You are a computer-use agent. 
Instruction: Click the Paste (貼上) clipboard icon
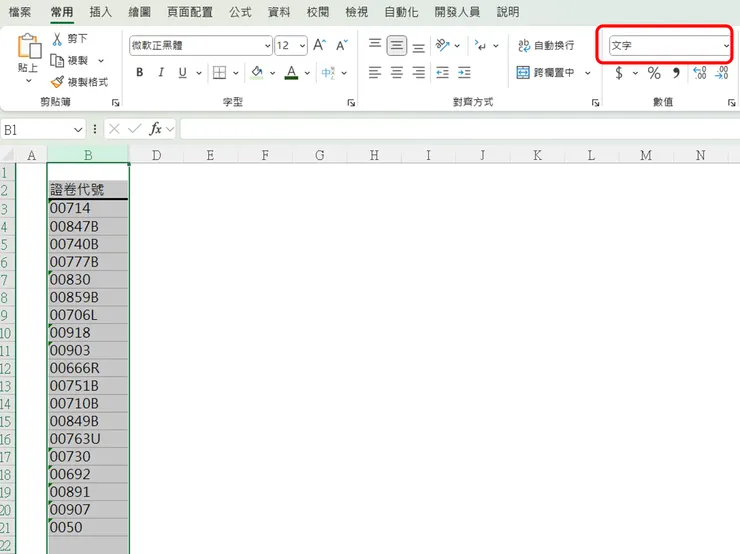pyautogui.click(x=29, y=46)
